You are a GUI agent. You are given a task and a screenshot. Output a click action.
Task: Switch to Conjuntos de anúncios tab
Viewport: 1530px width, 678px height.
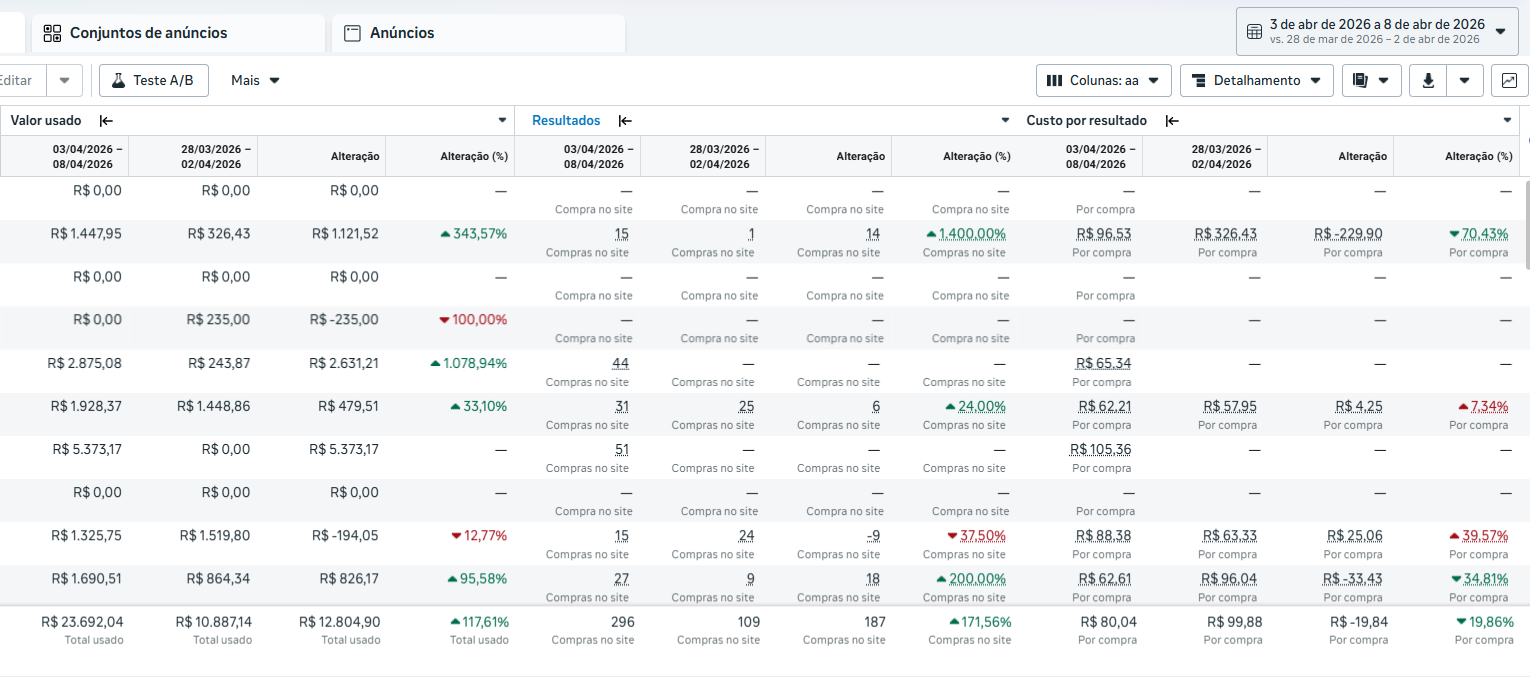pos(178,33)
